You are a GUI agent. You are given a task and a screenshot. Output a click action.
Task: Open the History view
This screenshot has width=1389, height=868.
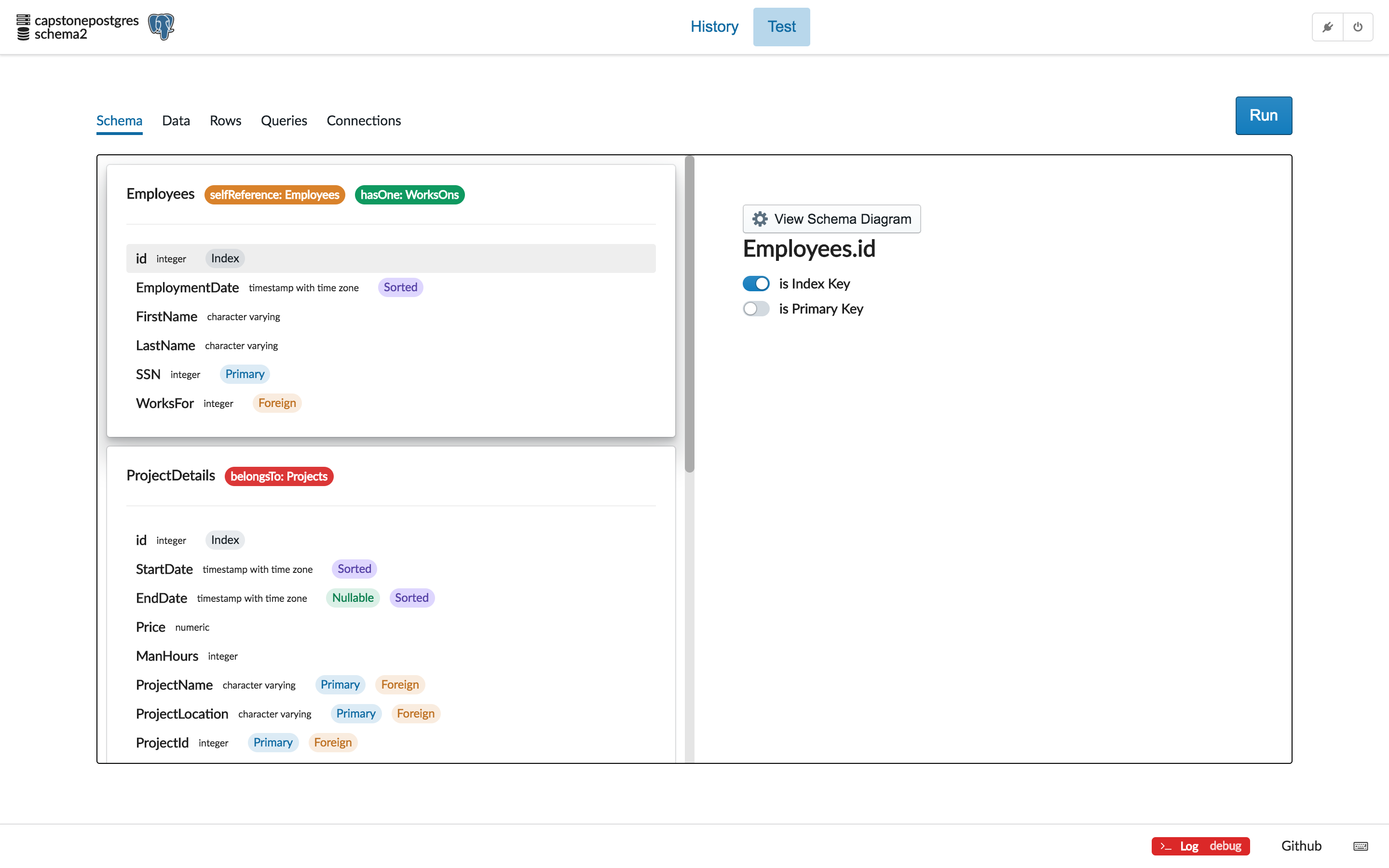click(714, 27)
